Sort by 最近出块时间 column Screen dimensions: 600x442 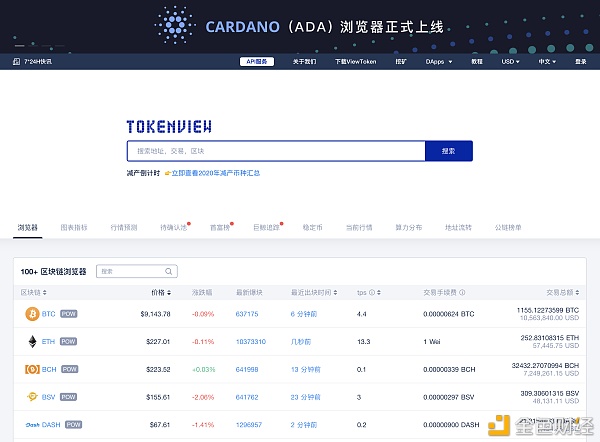point(336,292)
